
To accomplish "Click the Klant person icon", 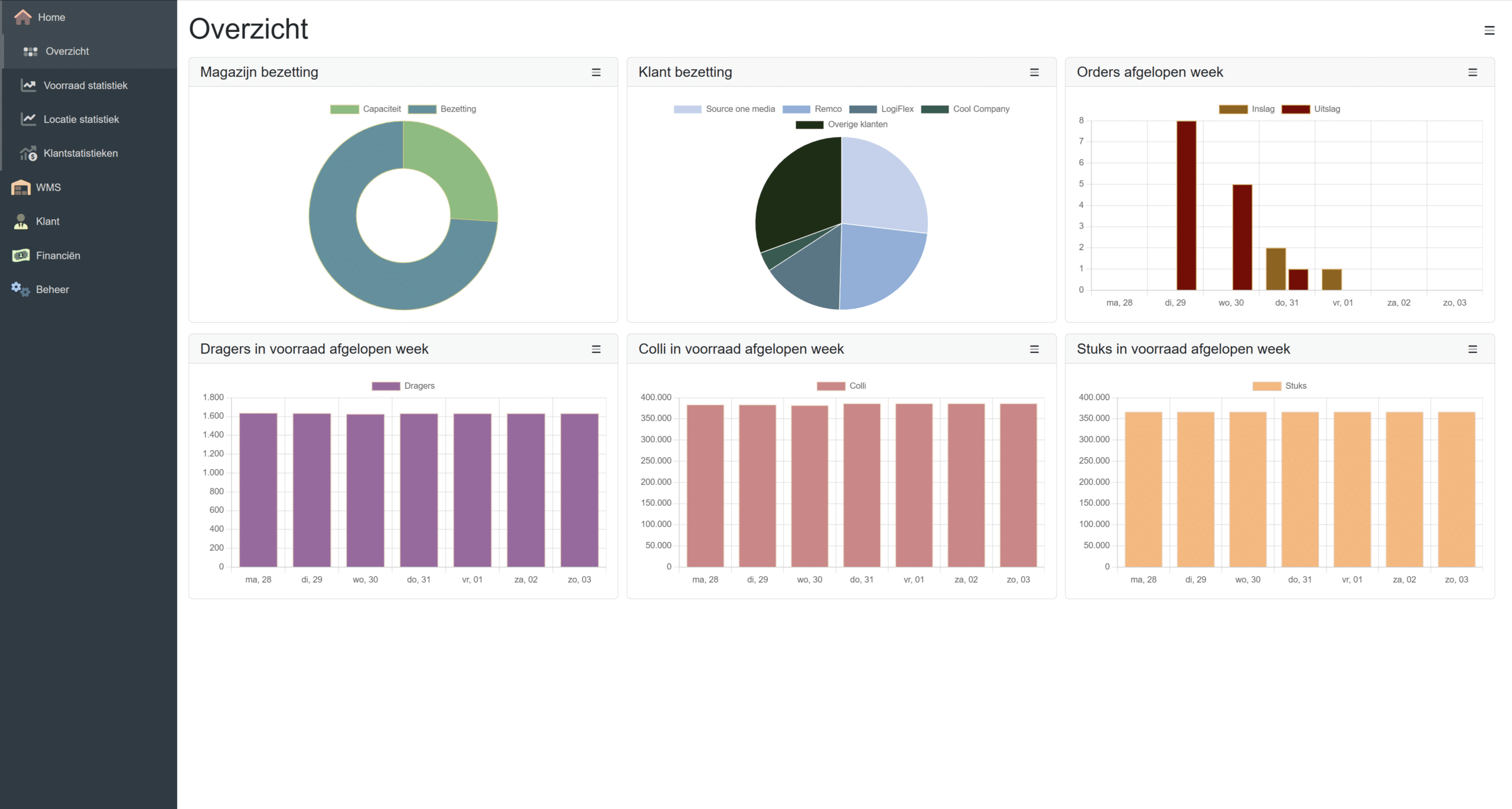I will (x=21, y=222).
